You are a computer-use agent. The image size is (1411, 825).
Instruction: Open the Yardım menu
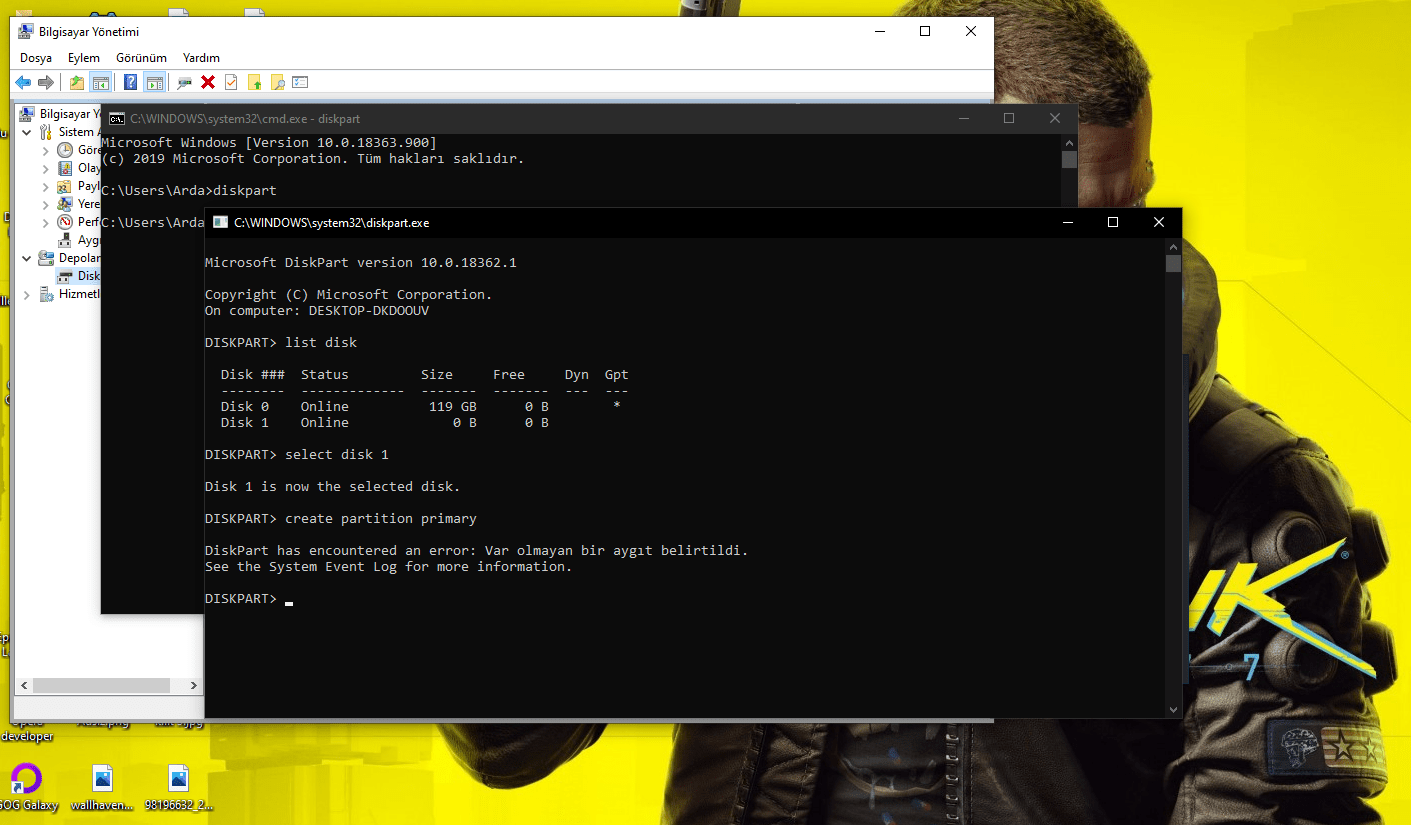[x=201, y=58]
